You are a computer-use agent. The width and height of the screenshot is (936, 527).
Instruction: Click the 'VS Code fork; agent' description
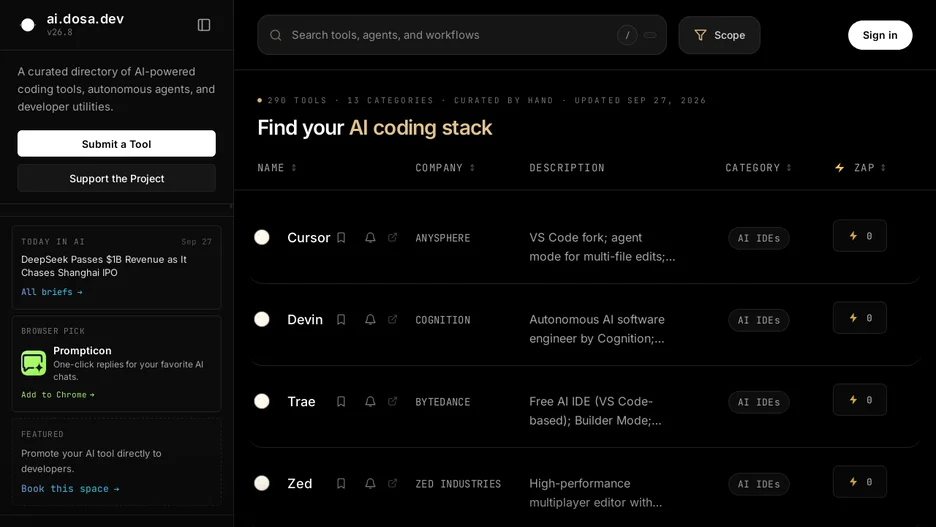click(x=602, y=246)
